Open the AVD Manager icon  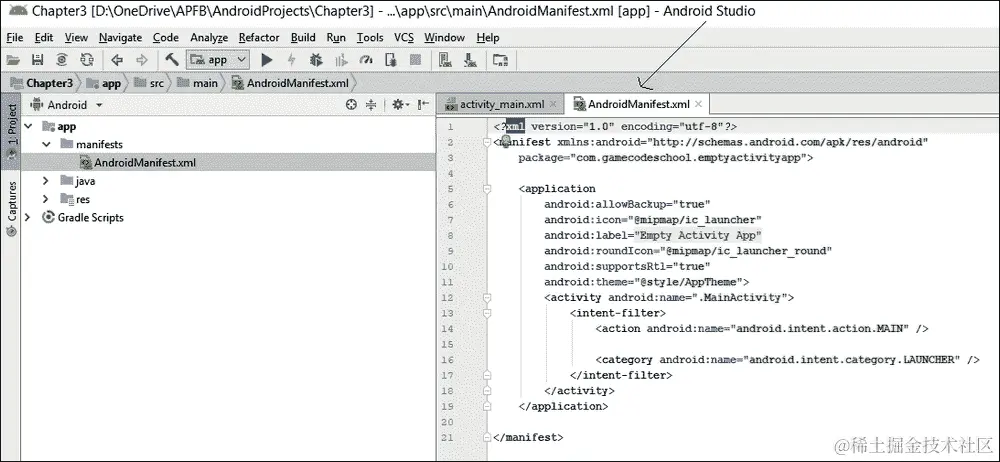pos(446,60)
